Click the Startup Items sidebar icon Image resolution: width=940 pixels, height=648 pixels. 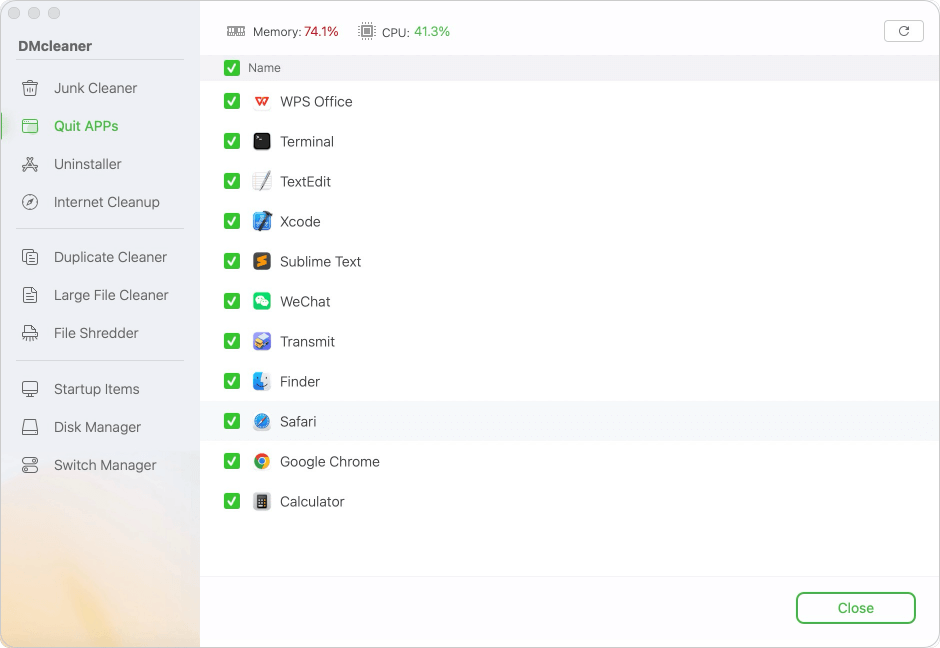point(31,389)
